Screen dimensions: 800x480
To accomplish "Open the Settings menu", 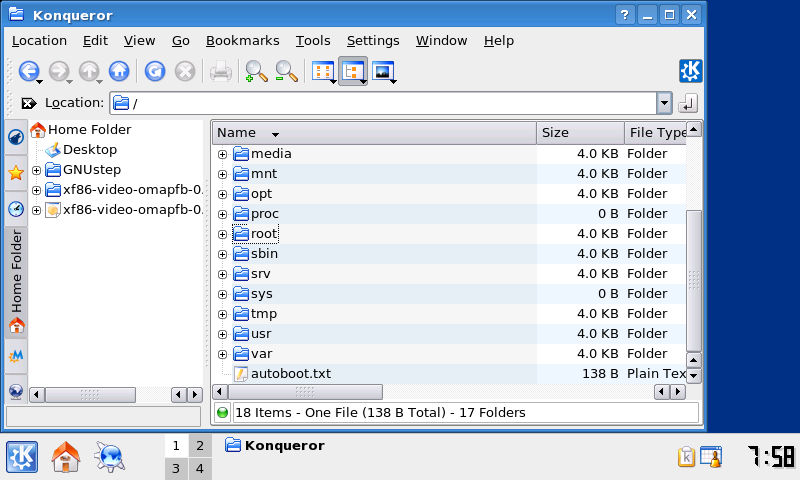I will click(x=372, y=41).
